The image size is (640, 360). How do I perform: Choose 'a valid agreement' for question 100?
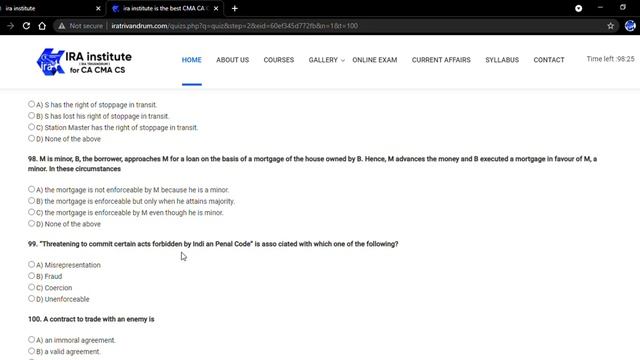click(31, 351)
